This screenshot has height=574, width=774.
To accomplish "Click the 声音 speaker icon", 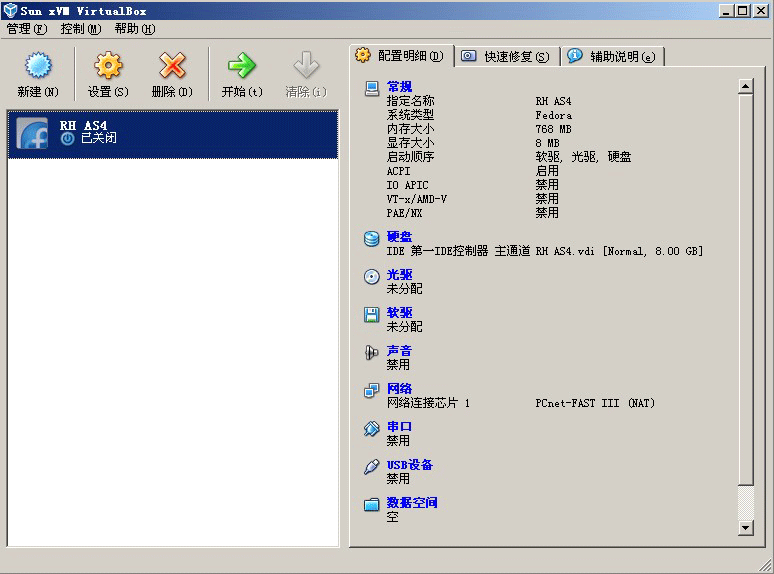I will pos(371,352).
